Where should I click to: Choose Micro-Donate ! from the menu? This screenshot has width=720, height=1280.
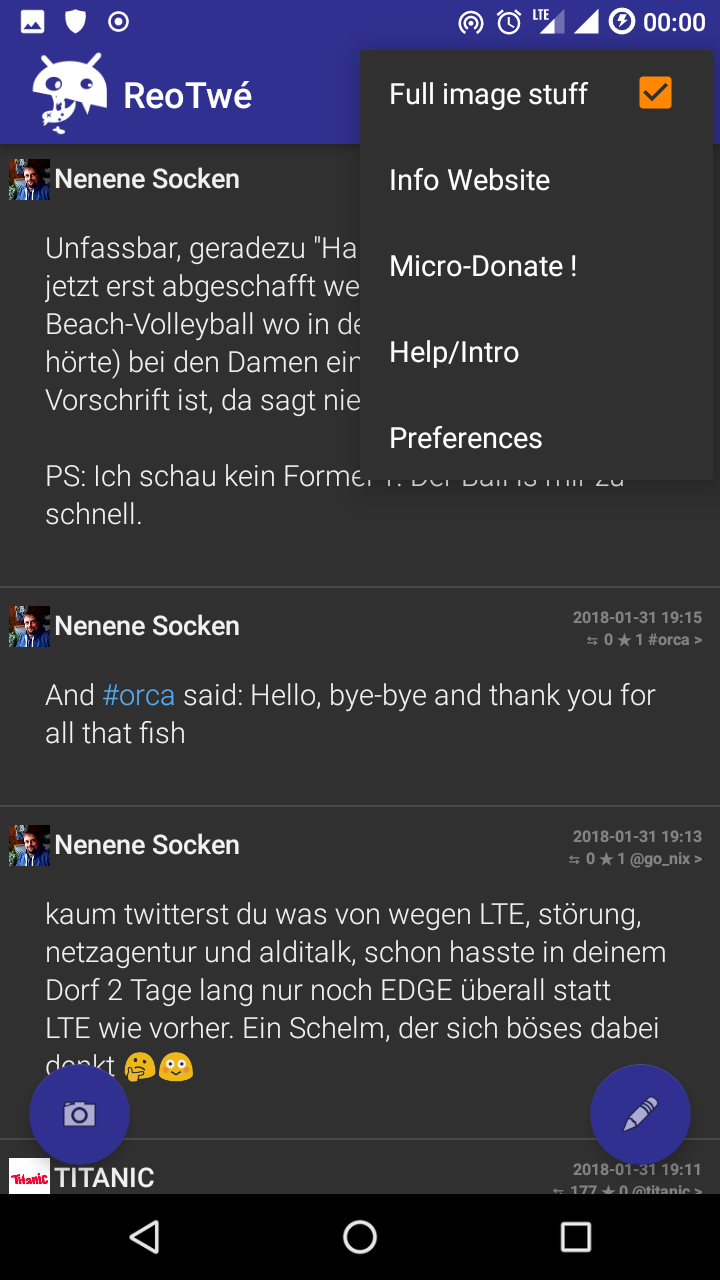point(482,266)
